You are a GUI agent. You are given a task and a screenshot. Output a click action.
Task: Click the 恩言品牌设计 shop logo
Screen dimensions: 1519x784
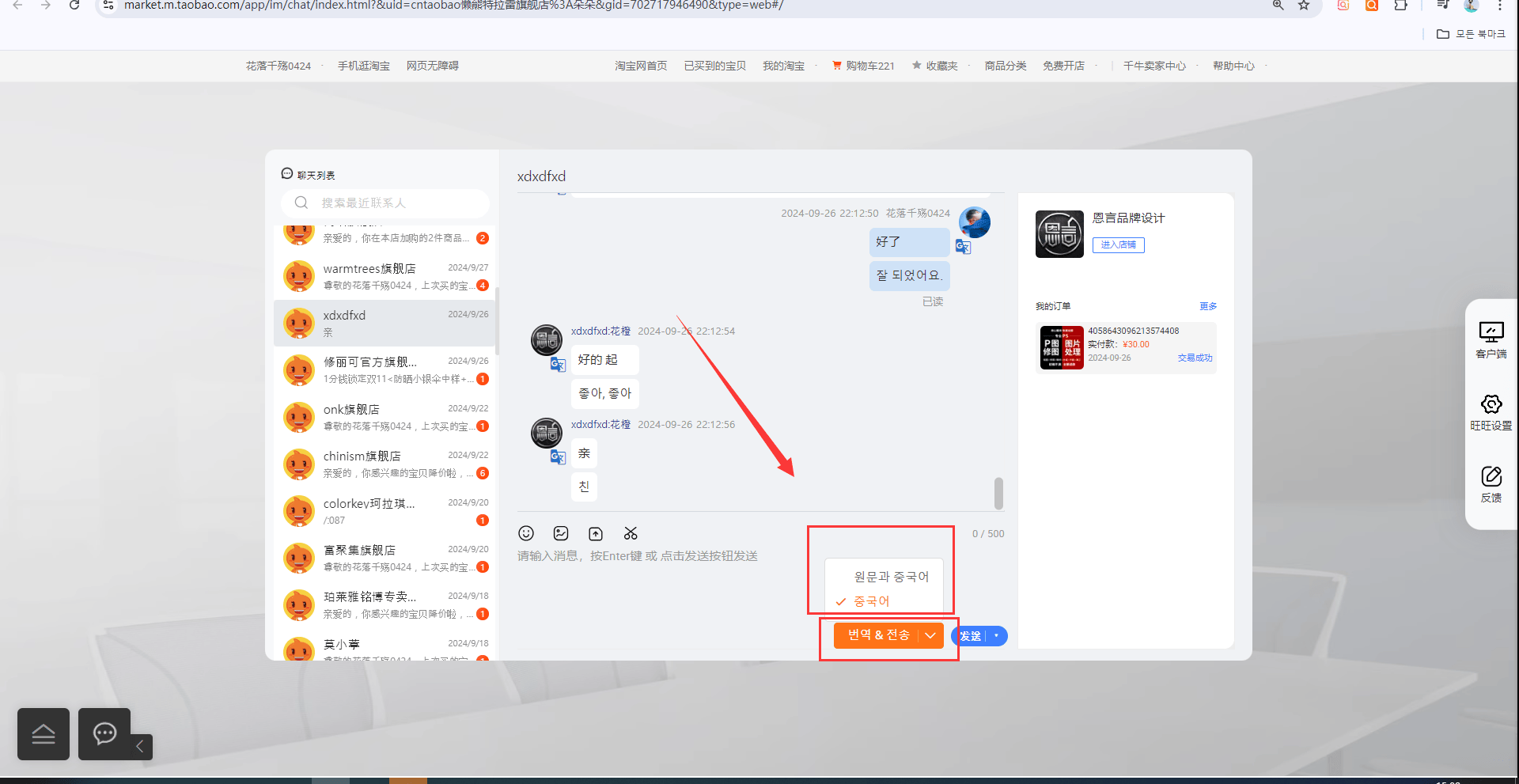point(1059,234)
